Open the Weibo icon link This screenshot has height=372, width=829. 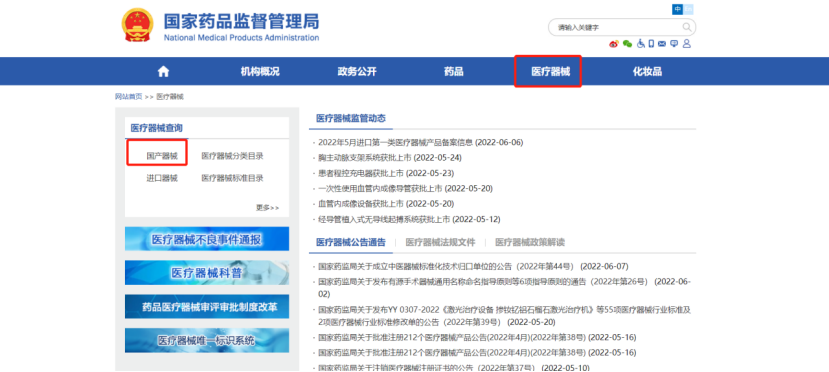614,44
